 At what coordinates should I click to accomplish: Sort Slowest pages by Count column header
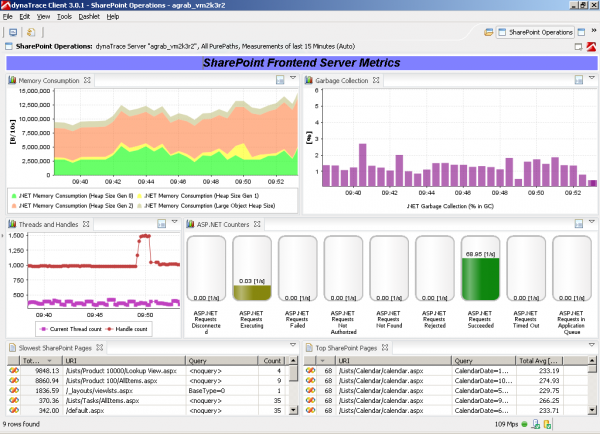point(272,361)
